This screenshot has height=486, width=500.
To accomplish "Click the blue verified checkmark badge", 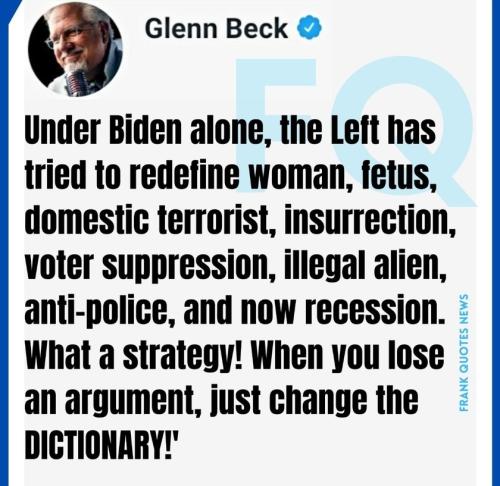I will tap(309, 28).
